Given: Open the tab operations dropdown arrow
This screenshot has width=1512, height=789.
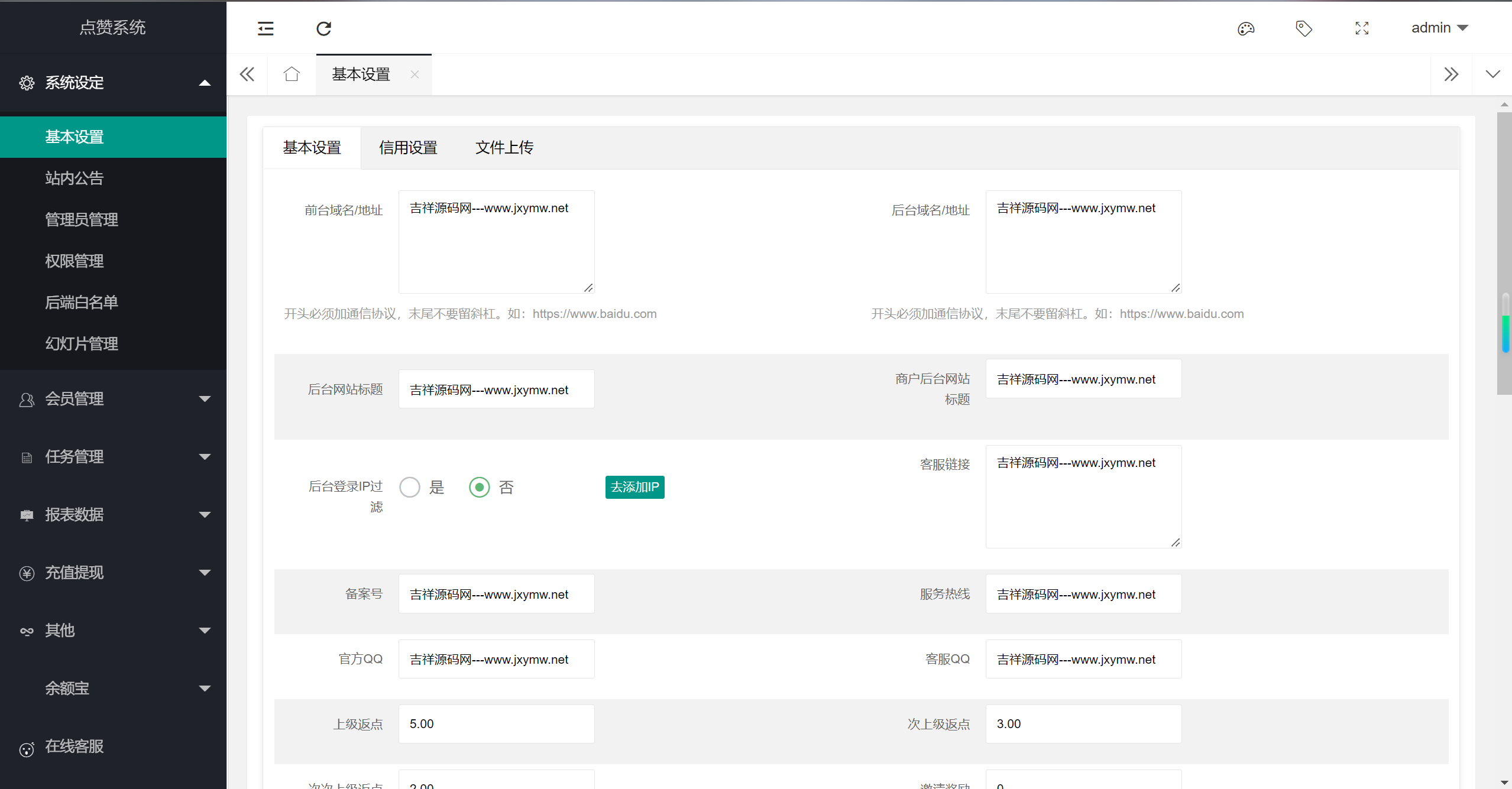Looking at the screenshot, I should (1492, 74).
